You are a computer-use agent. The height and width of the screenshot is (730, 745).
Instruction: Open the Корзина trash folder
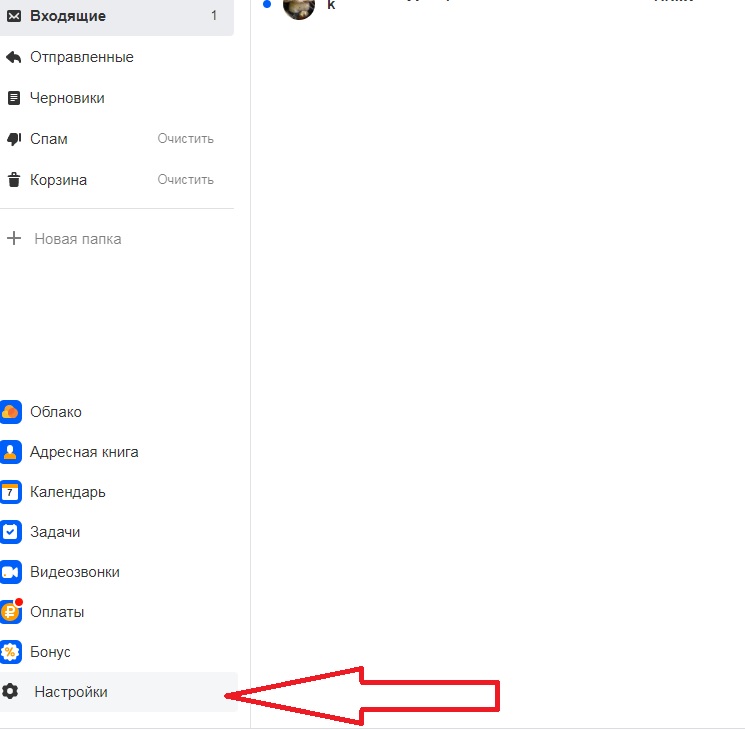click(58, 180)
